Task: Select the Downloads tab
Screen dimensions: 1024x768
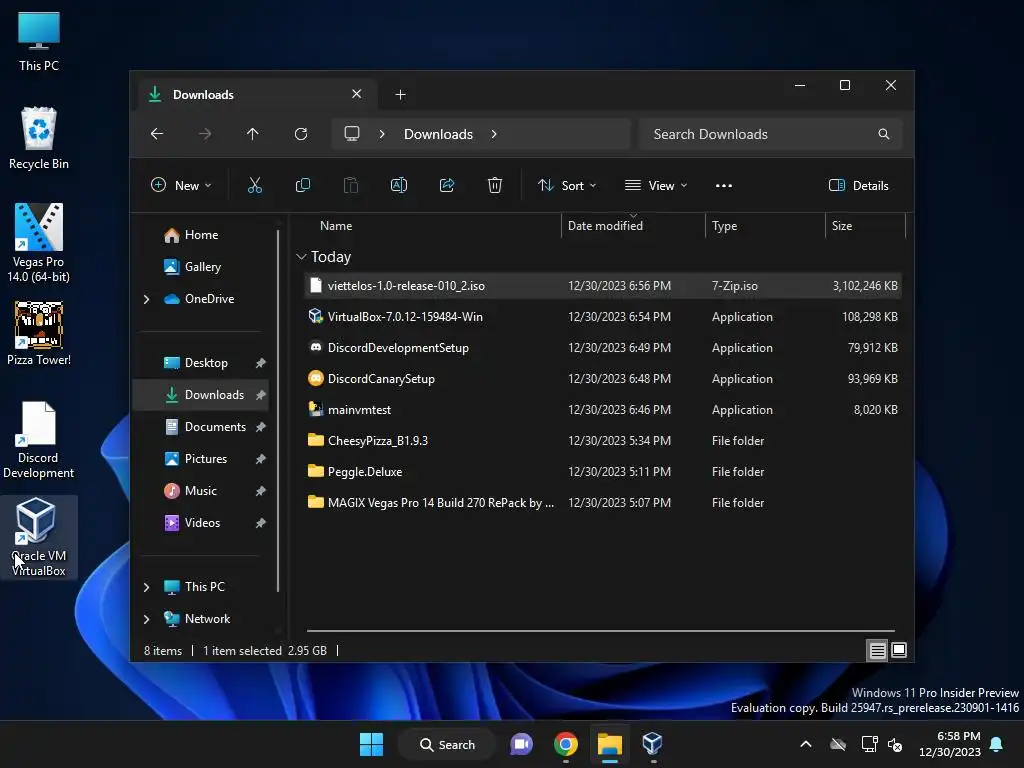Action: tap(255, 95)
